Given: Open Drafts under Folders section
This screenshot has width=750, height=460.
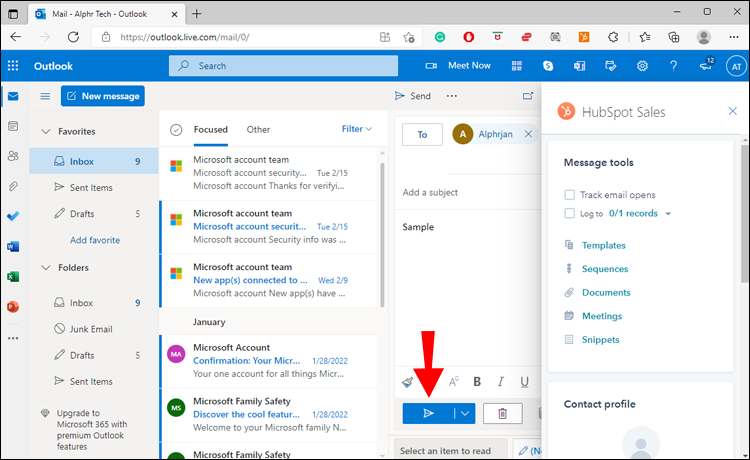Looking at the screenshot, I should click(x=94, y=355).
